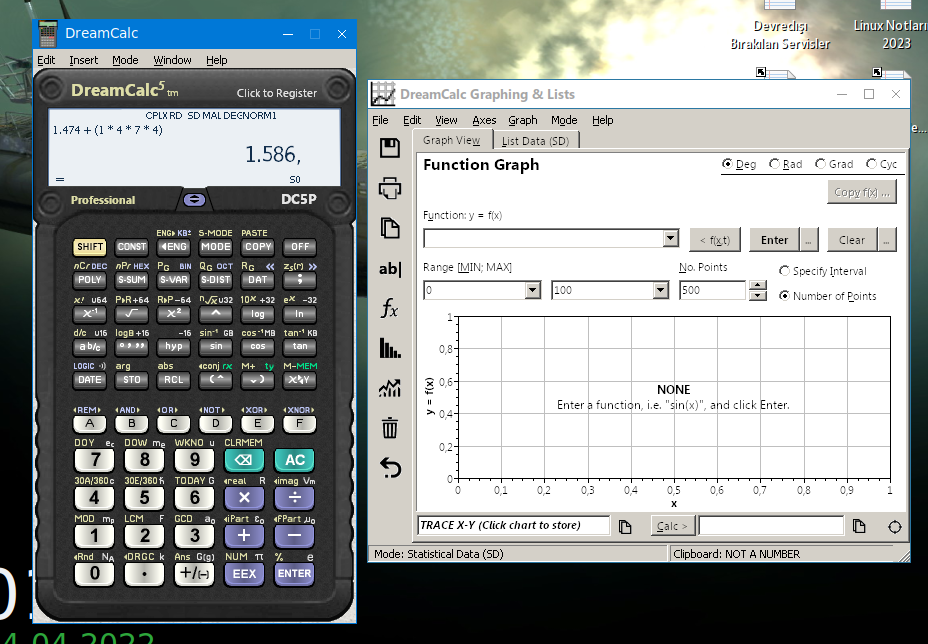Open the Function y = f(x) dropdown arrow
This screenshot has width=928, height=644.
pyautogui.click(x=670, y=238)
